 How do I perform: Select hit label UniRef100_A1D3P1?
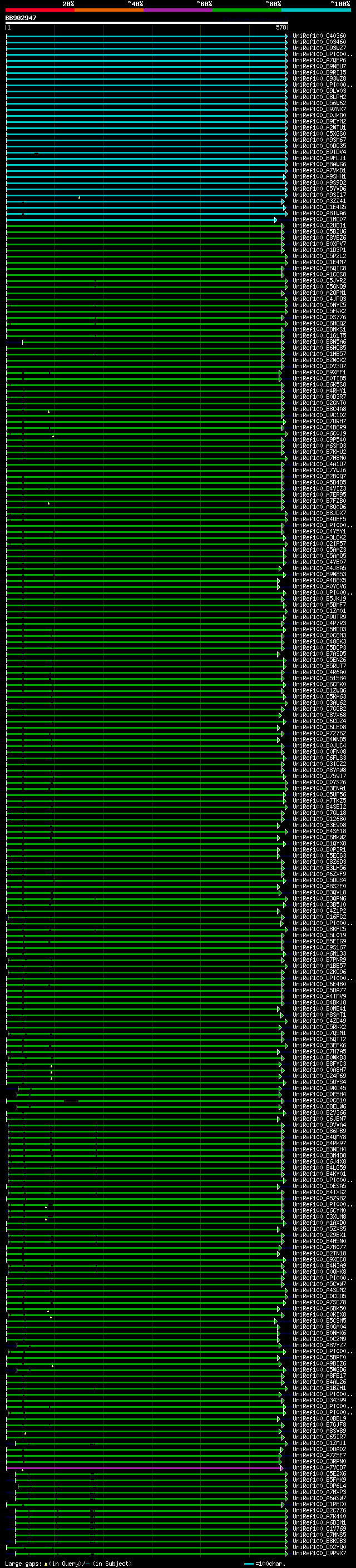point(319,250)
